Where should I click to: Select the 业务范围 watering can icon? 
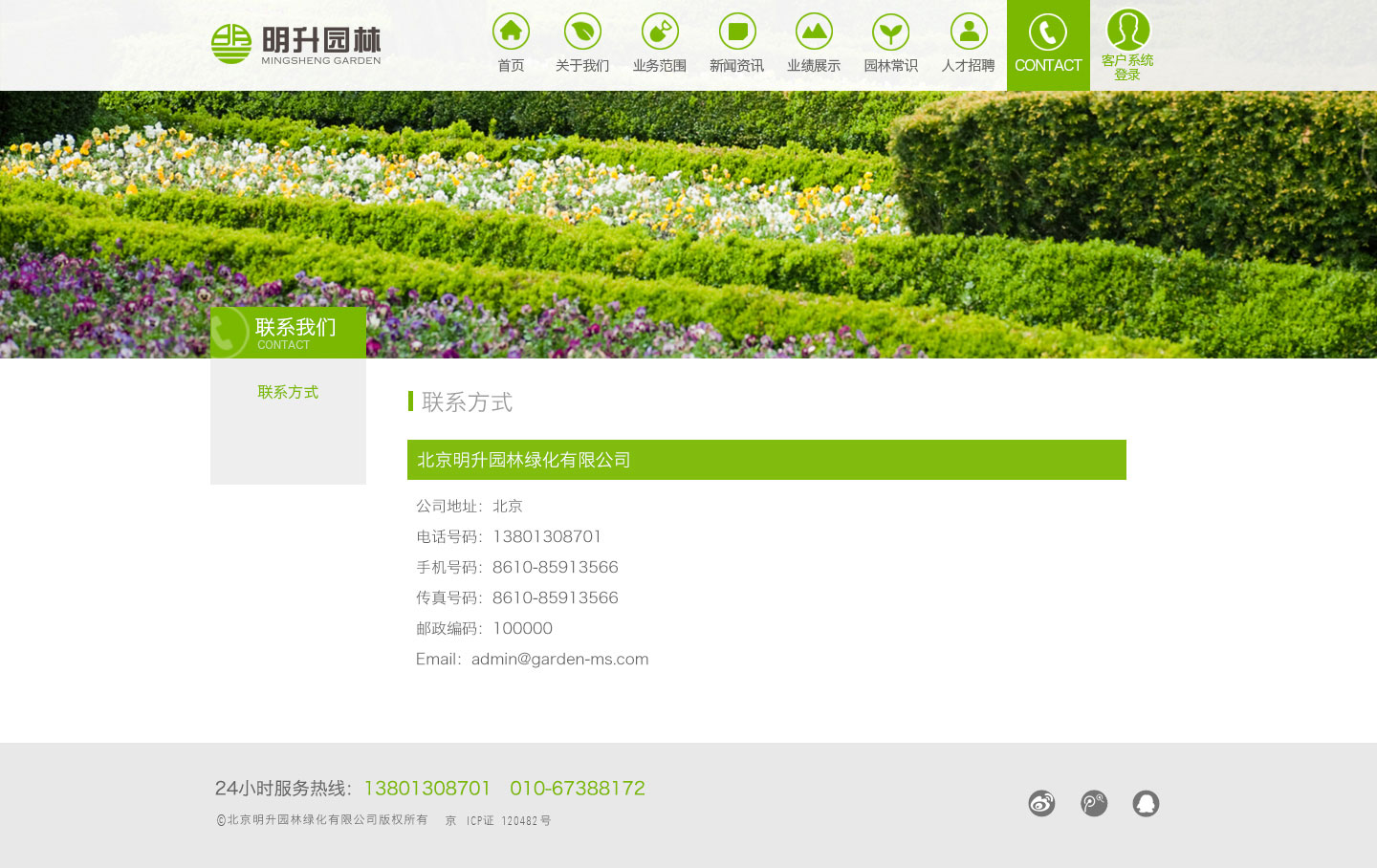tap(660, 33)
